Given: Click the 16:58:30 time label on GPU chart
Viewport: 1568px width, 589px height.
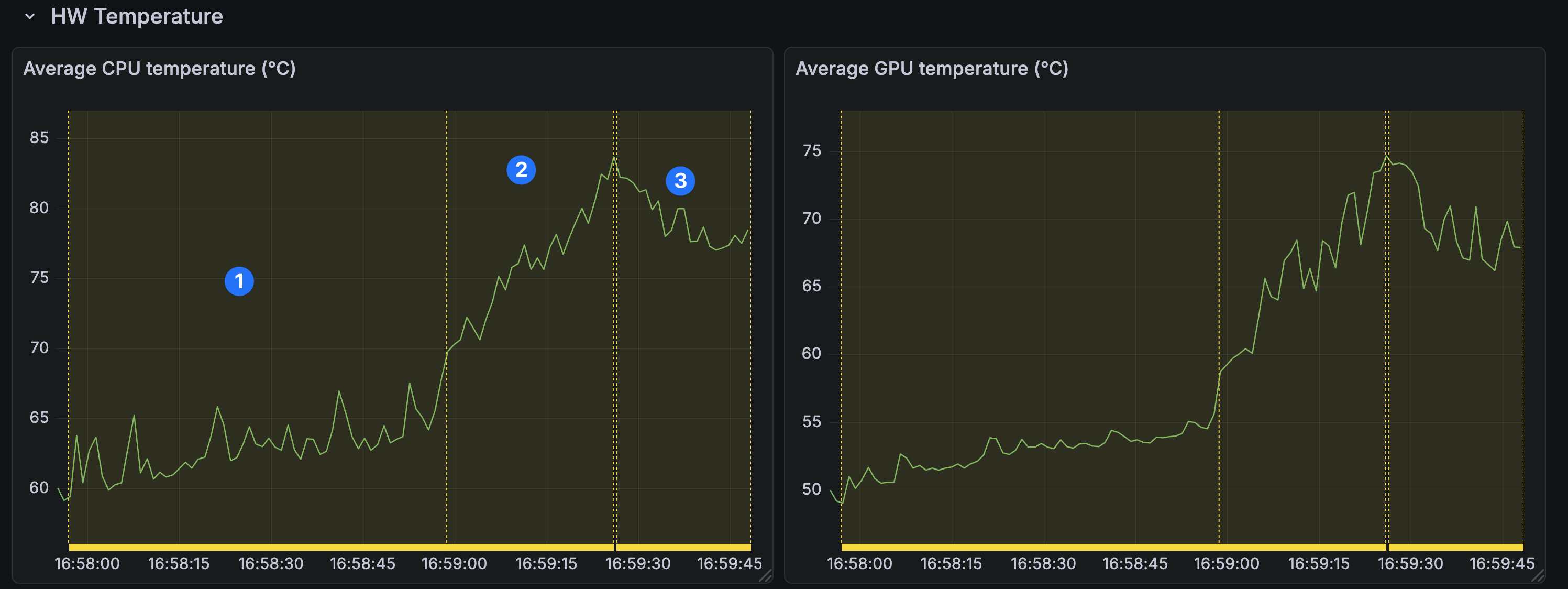Looking at the screenshot, I should tap(1043, 563).
